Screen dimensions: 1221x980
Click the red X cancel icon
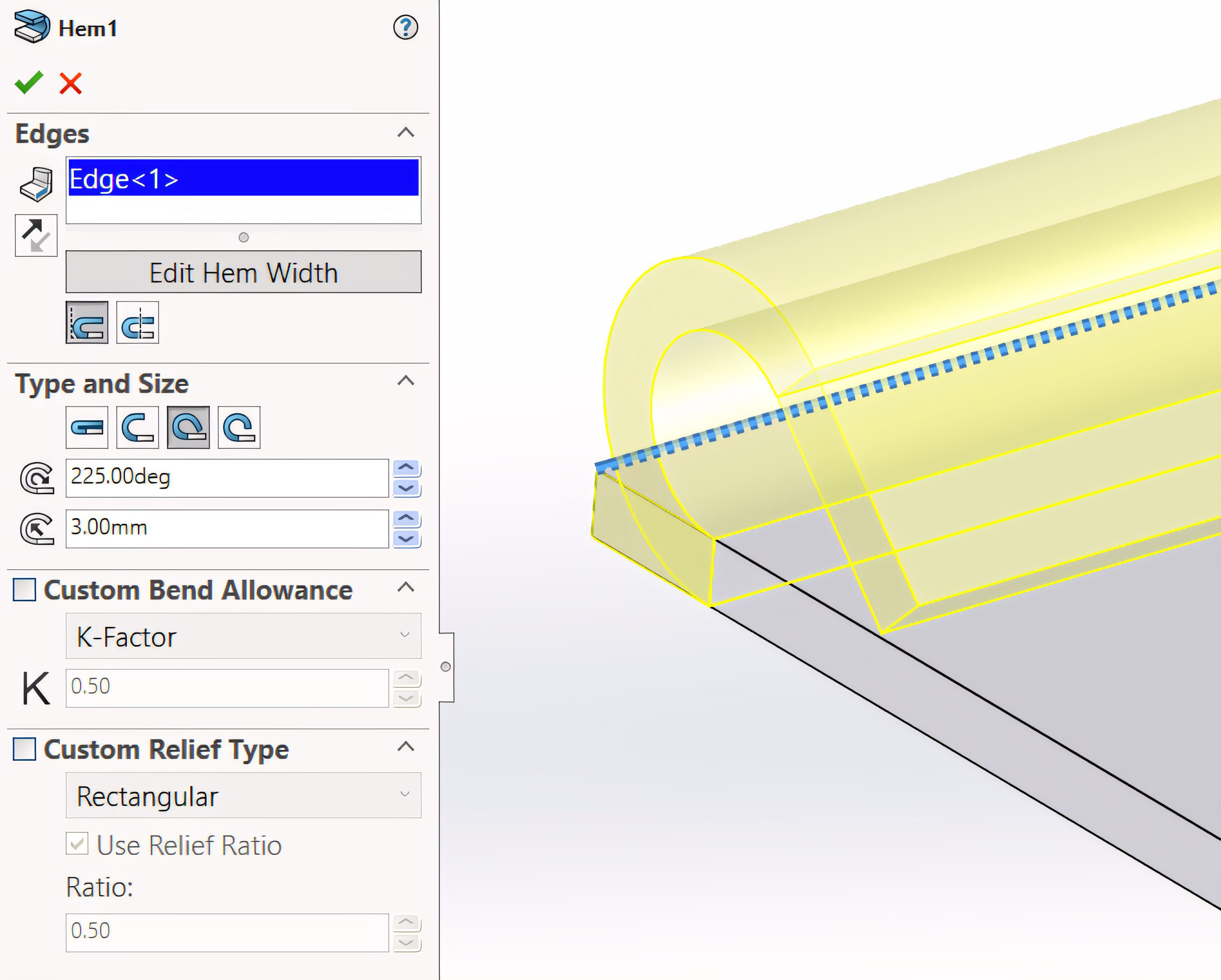point(71,84)
